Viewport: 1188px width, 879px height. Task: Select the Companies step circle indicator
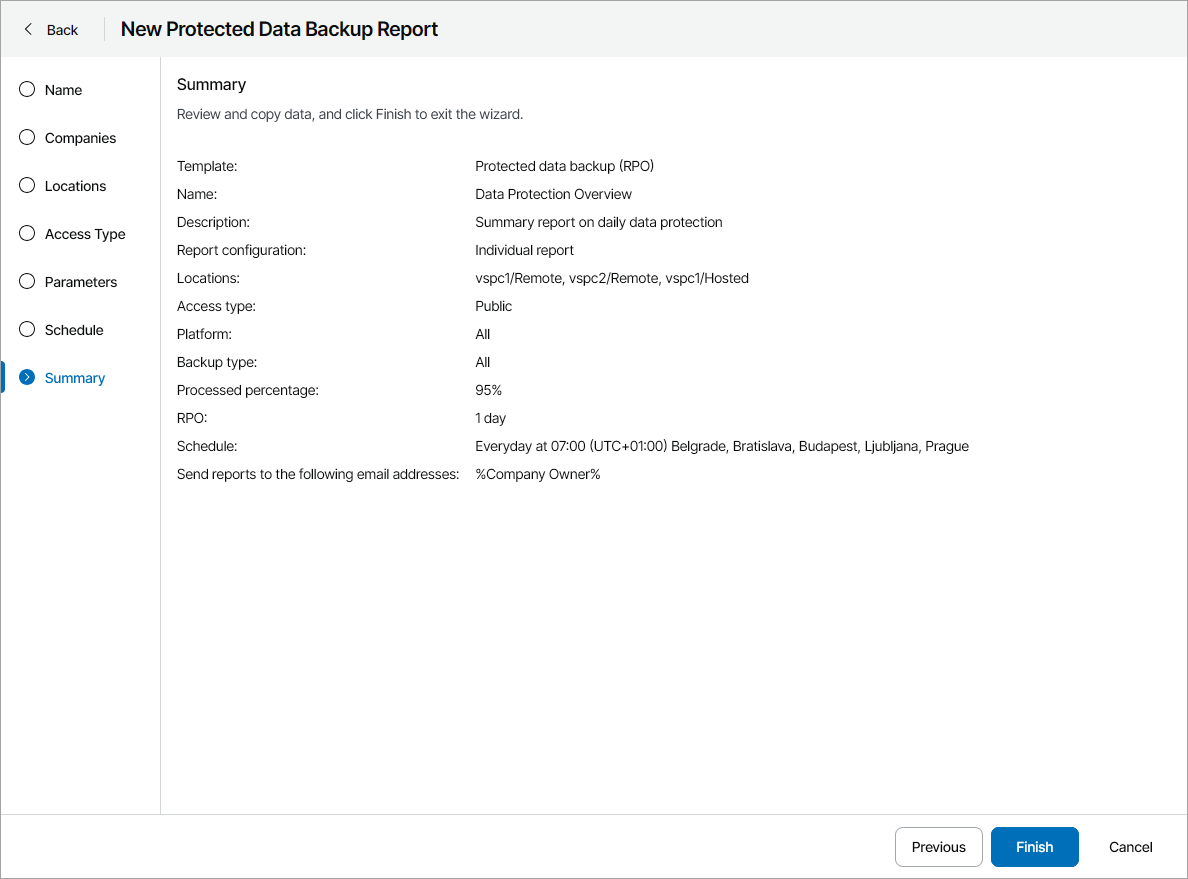pyautogui.click(x=26, y=137)
